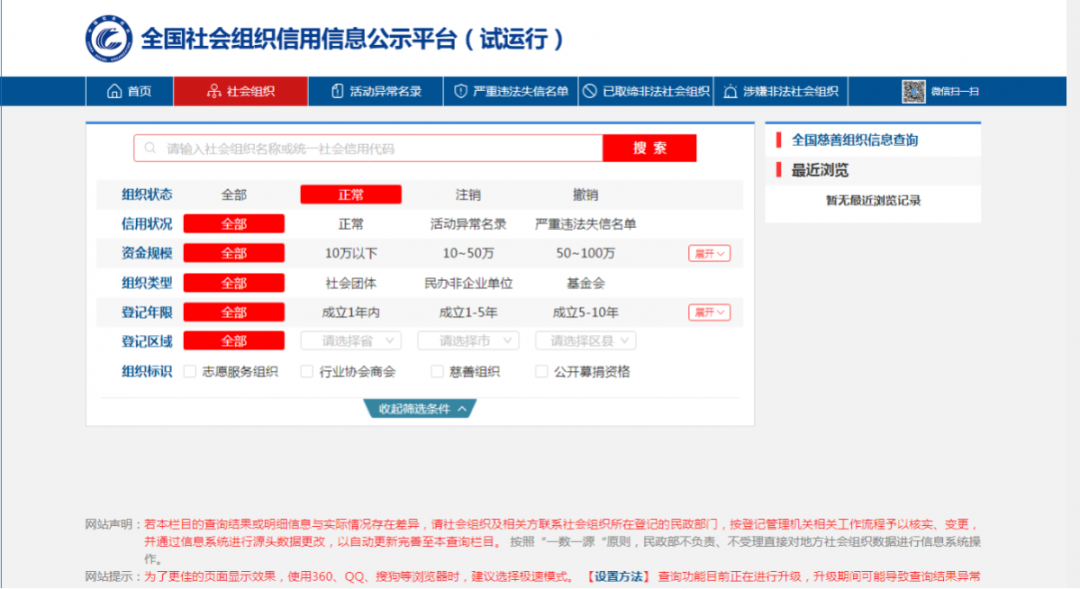Switch to the 严重违法失信名单 tab
The height and width of the screenshot is (589, 1080).
(x=512, y=92)
